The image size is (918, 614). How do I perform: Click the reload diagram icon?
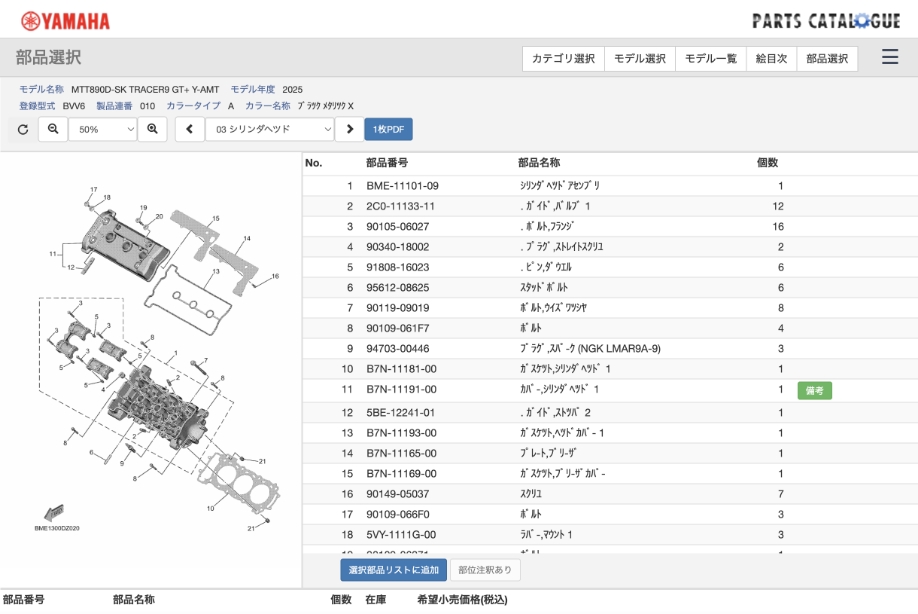pos(23,129)
